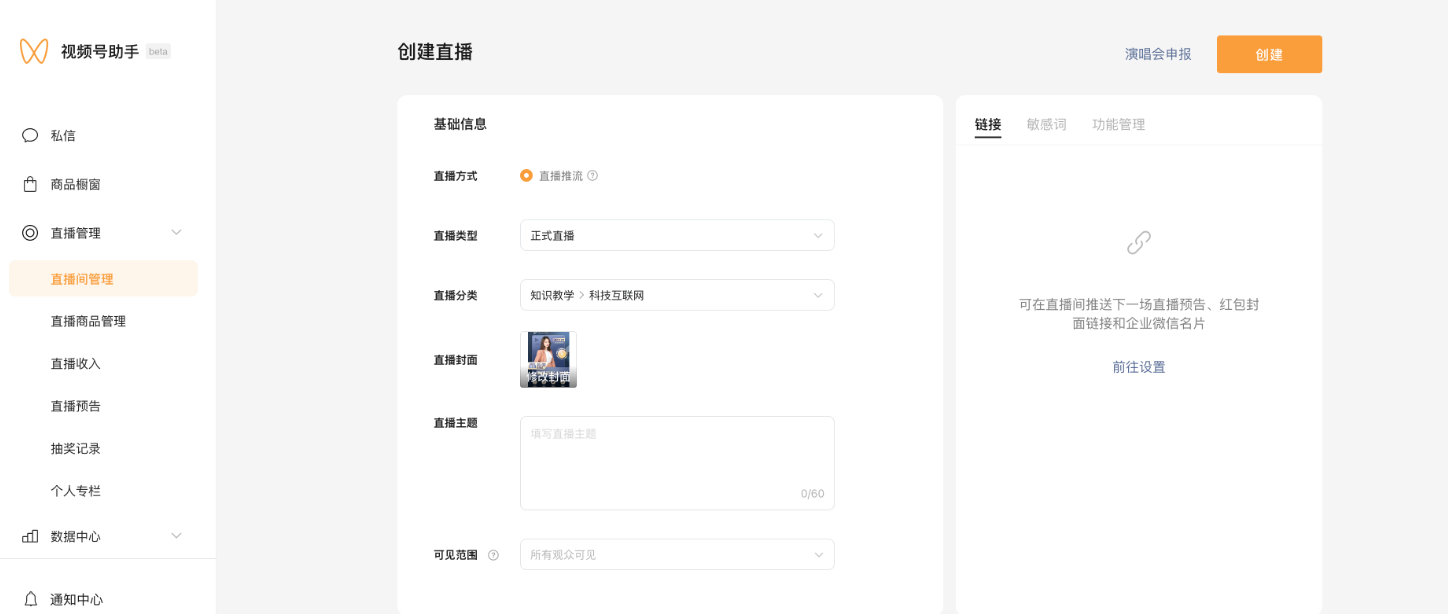Switch to the 功能管理 tab

coord(1118,124)
